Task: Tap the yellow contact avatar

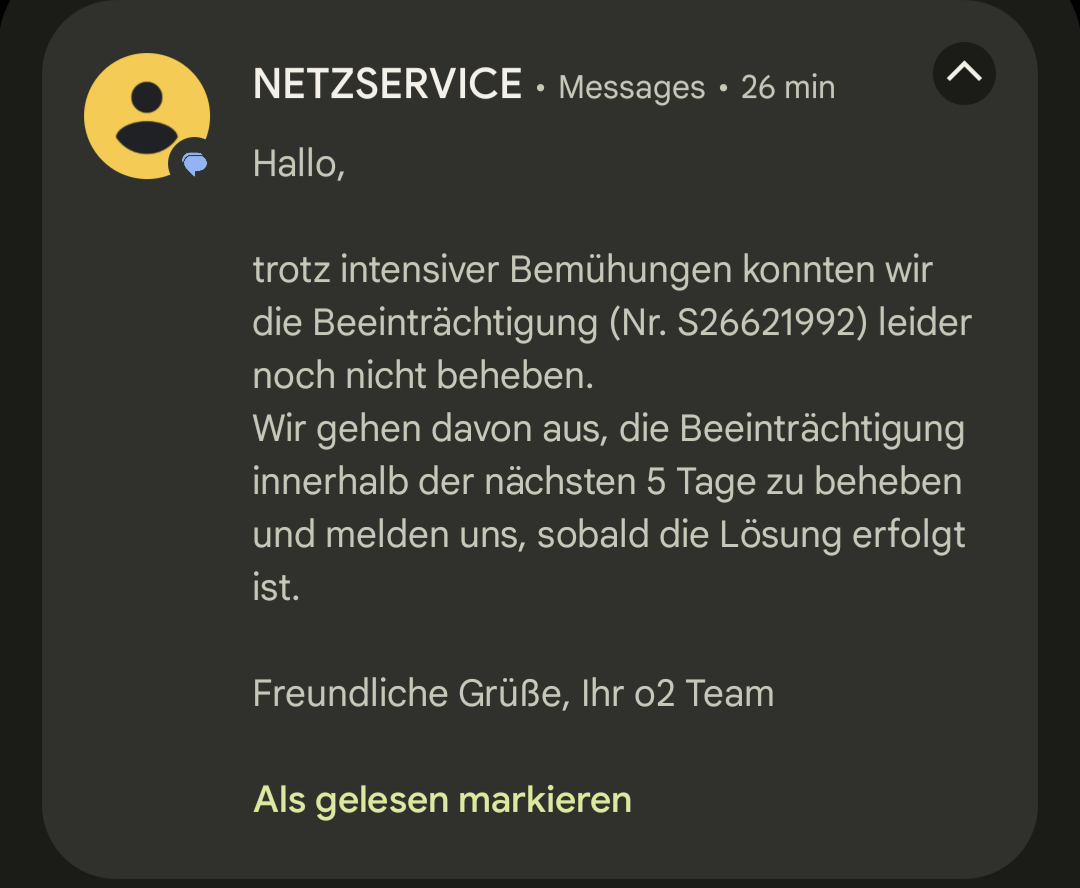Action: click(x=146, y=115)
